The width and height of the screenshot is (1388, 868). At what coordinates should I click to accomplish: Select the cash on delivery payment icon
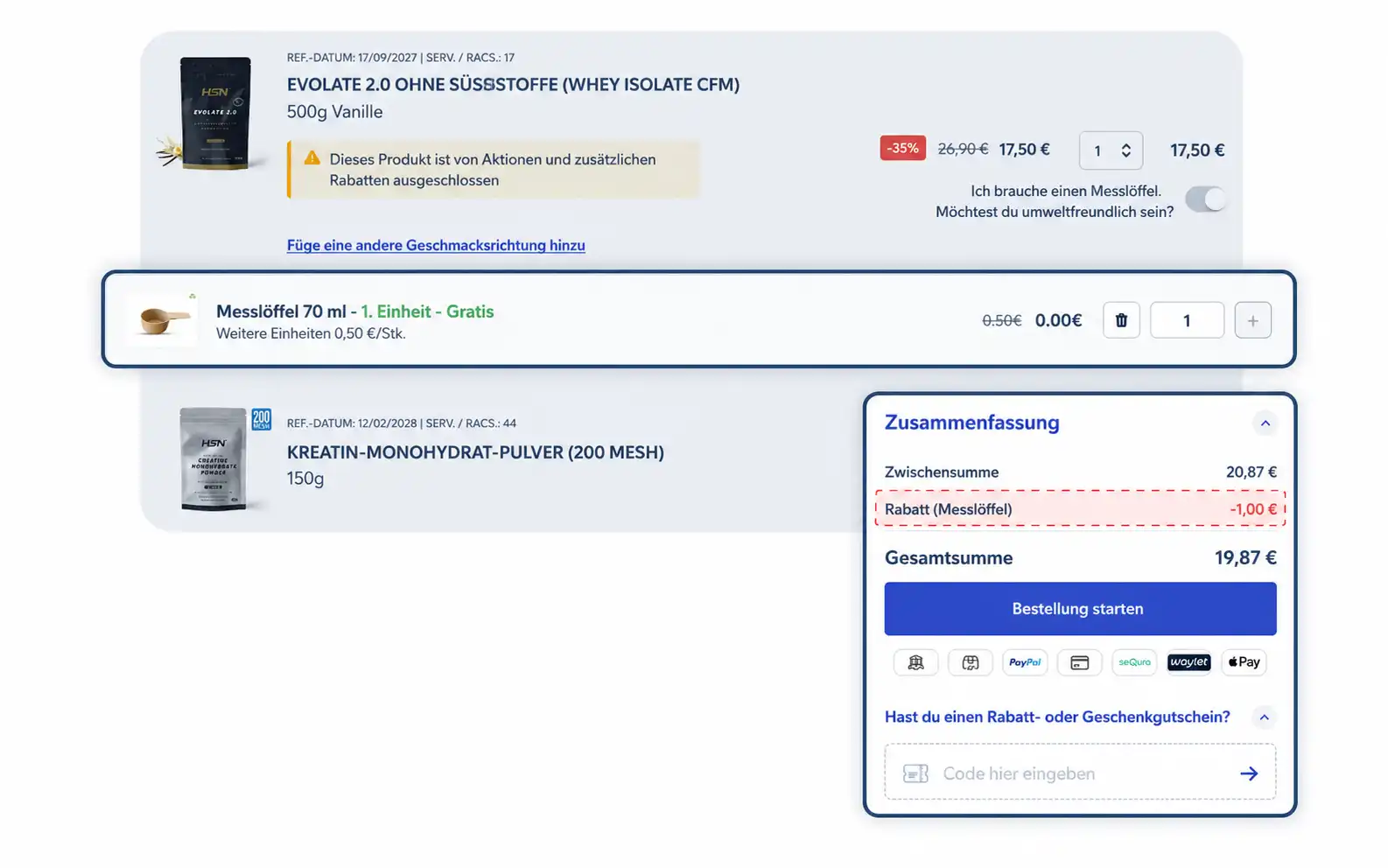coord(971,662)
